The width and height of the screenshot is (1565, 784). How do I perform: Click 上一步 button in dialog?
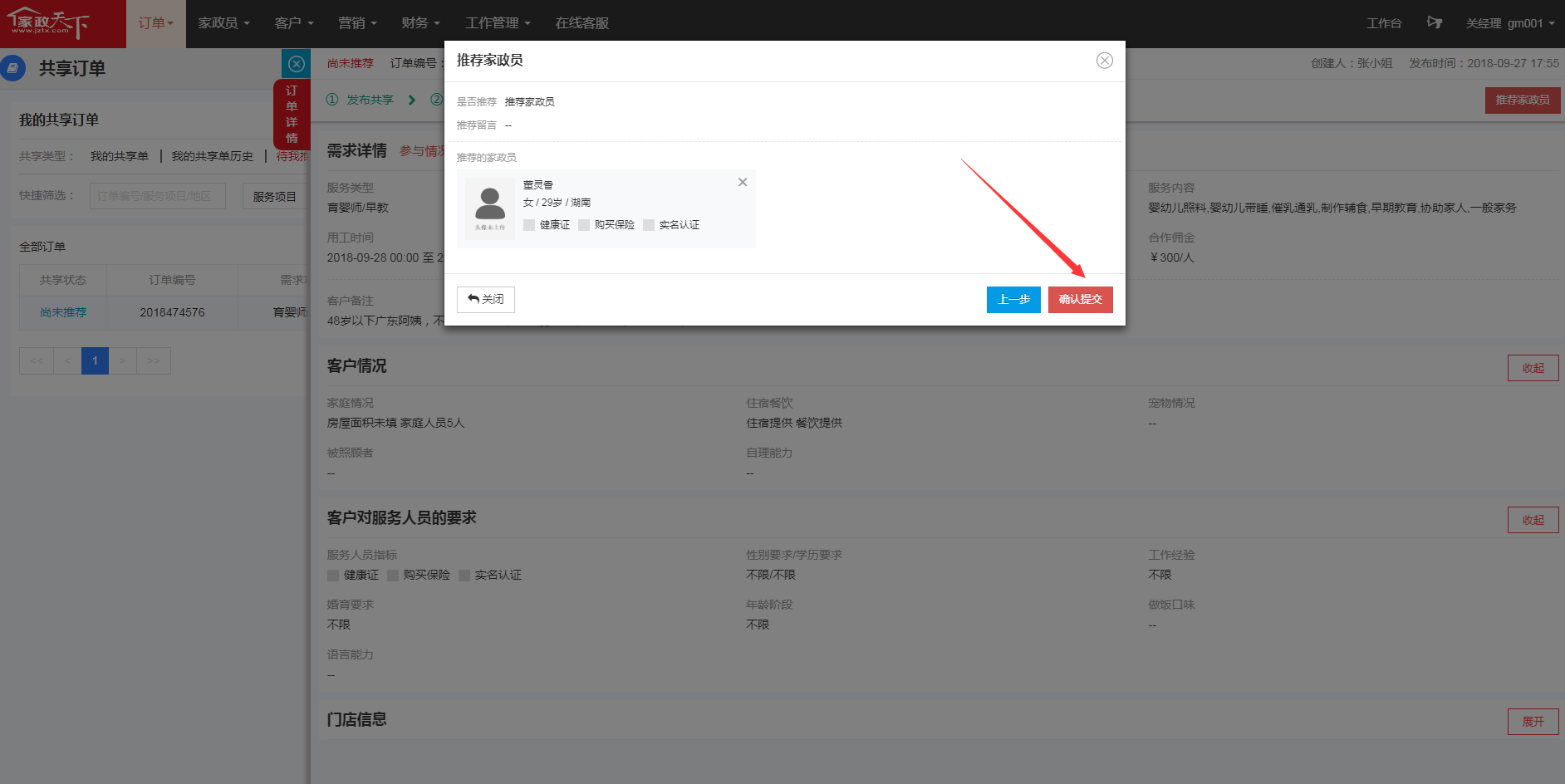pos(1013,300)
